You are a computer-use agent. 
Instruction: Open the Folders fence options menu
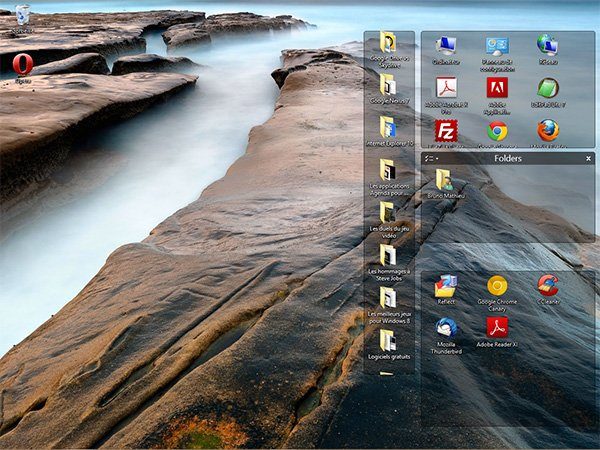pos(431,158)
